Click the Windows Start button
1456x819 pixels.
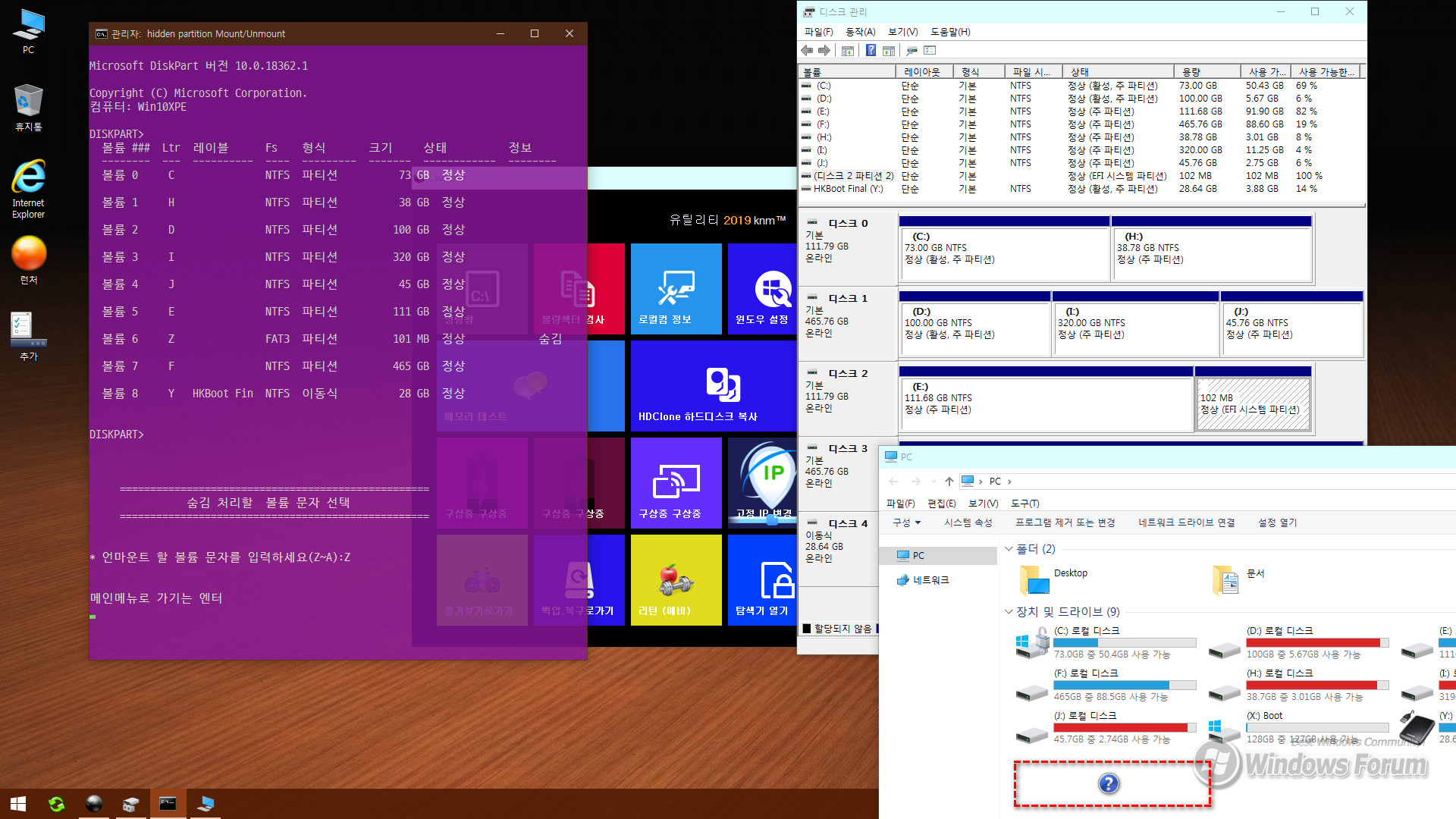tap(18, 804)
